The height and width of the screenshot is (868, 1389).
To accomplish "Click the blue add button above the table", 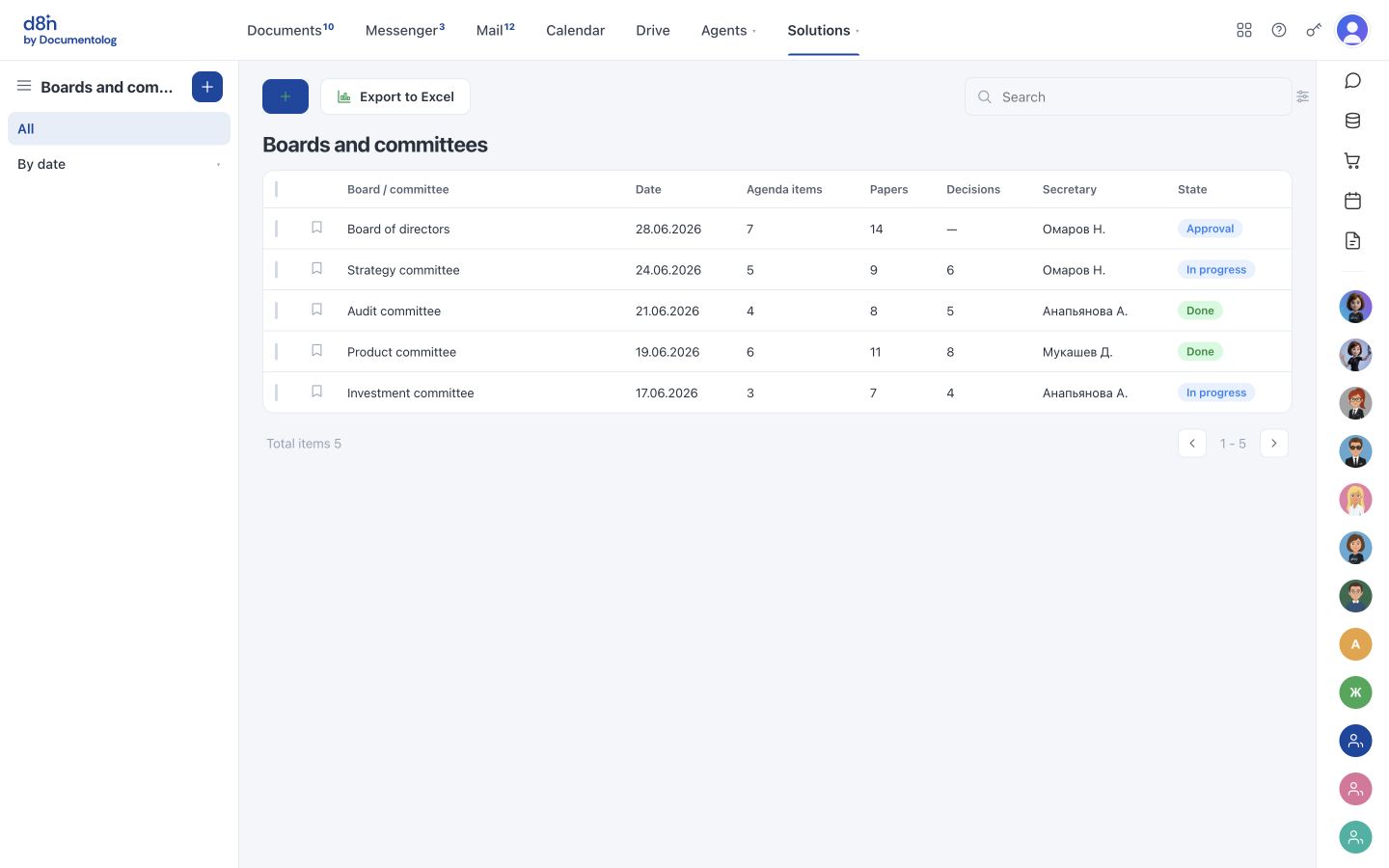I will [286, 96].
